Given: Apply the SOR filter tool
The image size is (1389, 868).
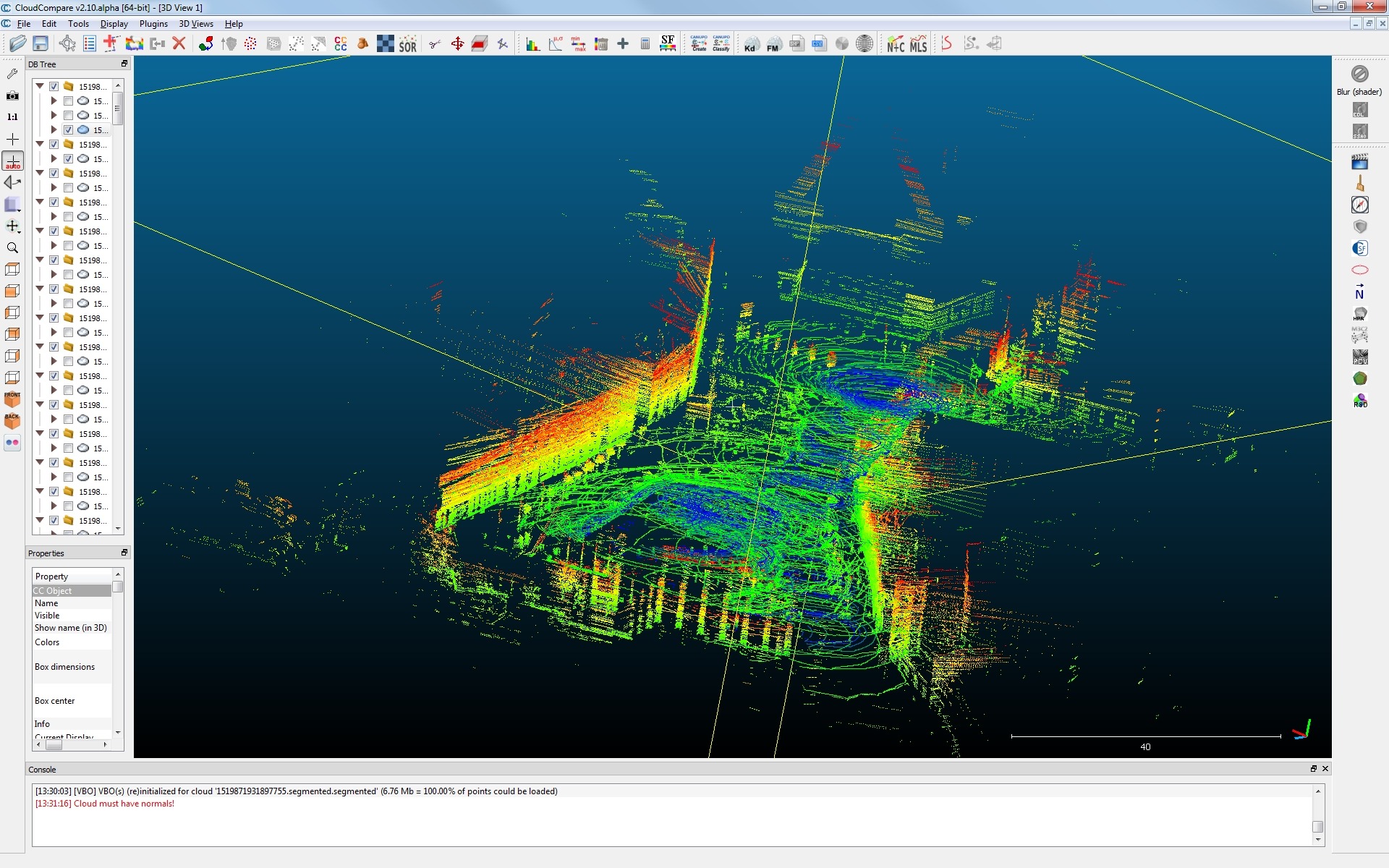Looking at the screenshot, I should click(x=408, y=45).
